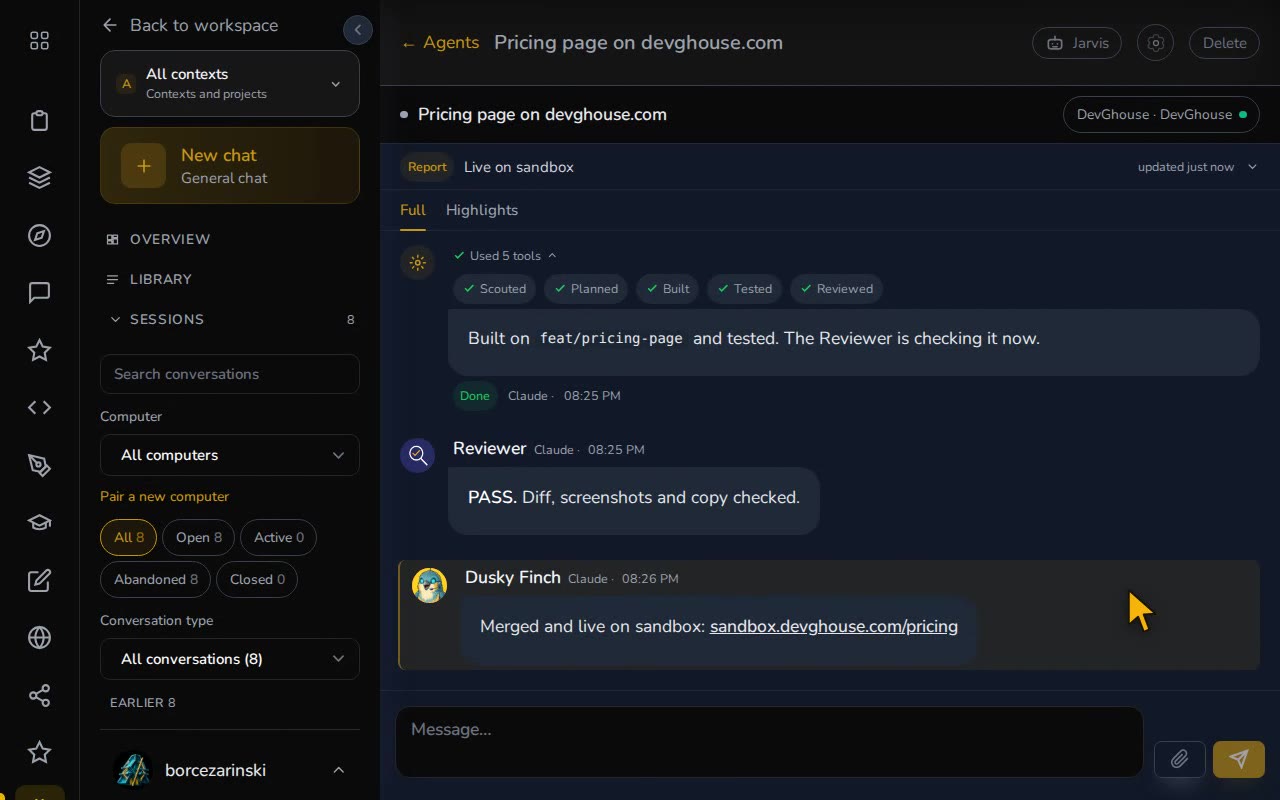Select the All 8 filter chip
The width and height of the screenshot is (1280, 800).
[x=128, y=537]
